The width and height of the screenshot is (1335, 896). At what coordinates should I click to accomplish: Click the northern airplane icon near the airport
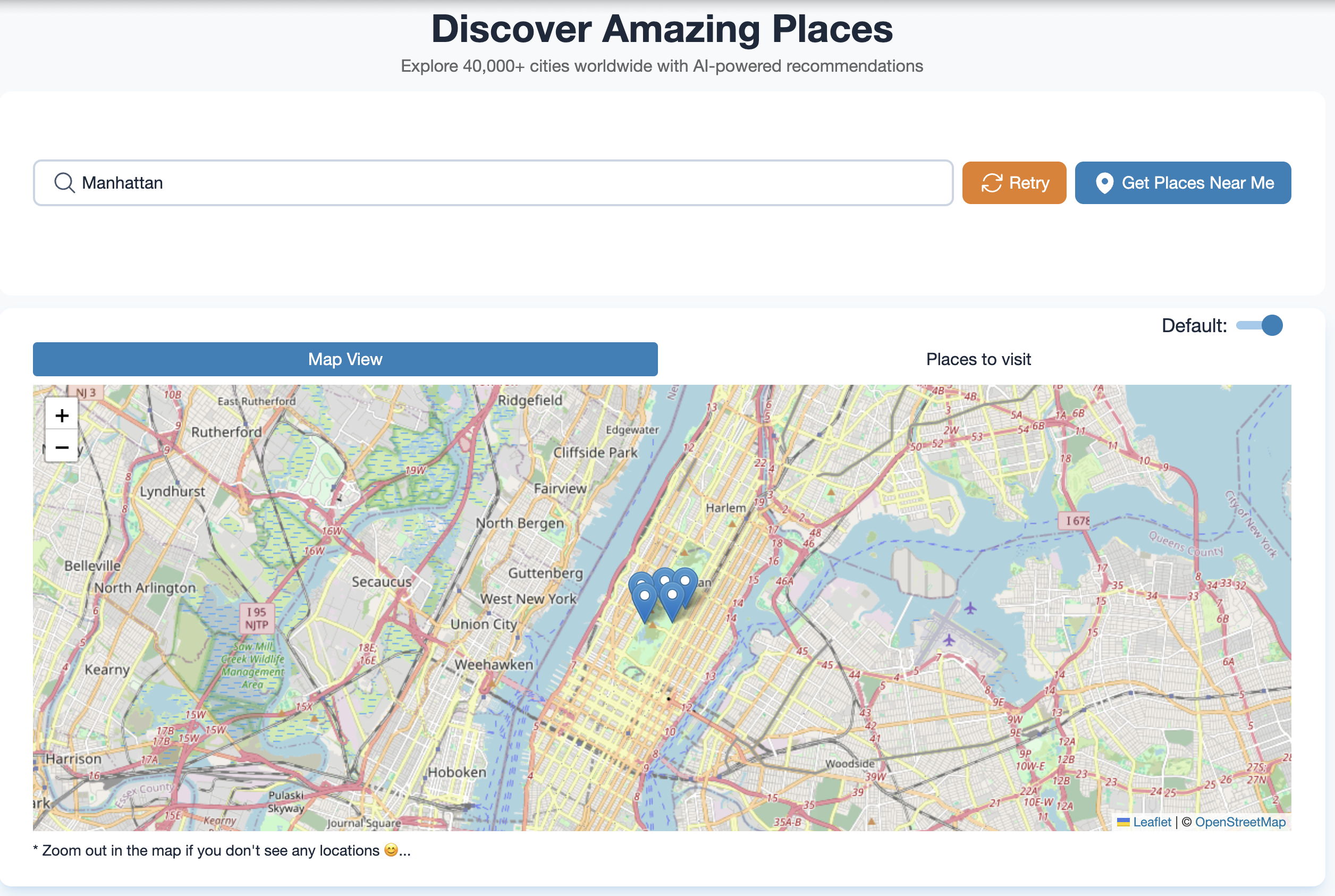[x=970, y=608]
